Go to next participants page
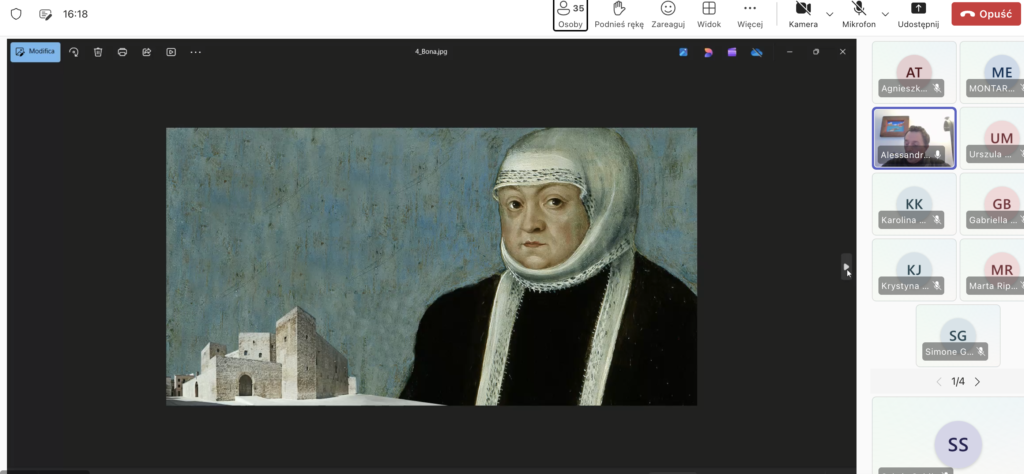 (x=977, y=382)
